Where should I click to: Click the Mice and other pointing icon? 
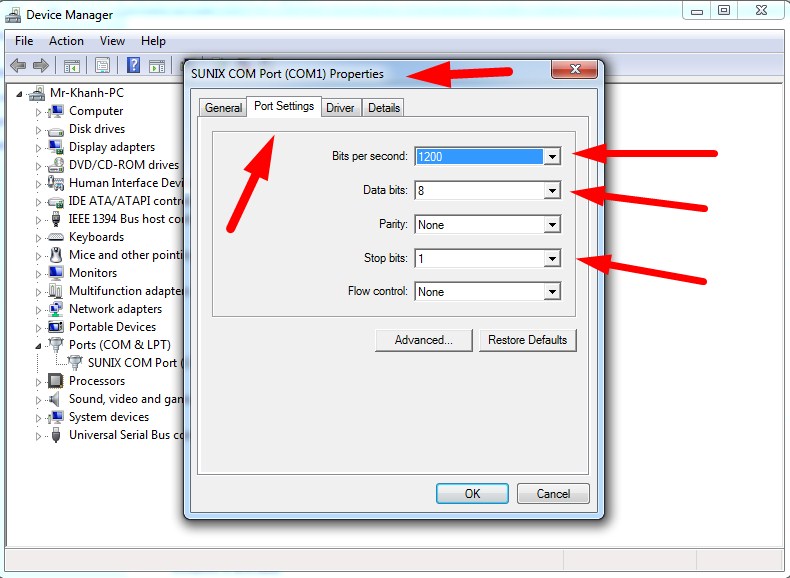click(55, 254)
